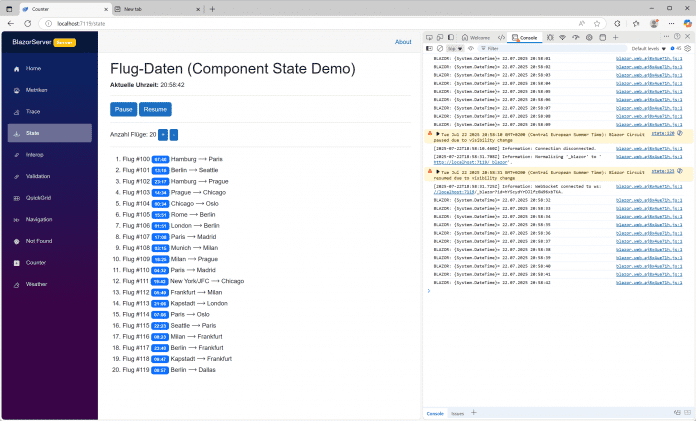The width and height of the screenshot is (696, 421).
Task: Switch to the Issues drawer tab
Action: (x=457, y=413)
